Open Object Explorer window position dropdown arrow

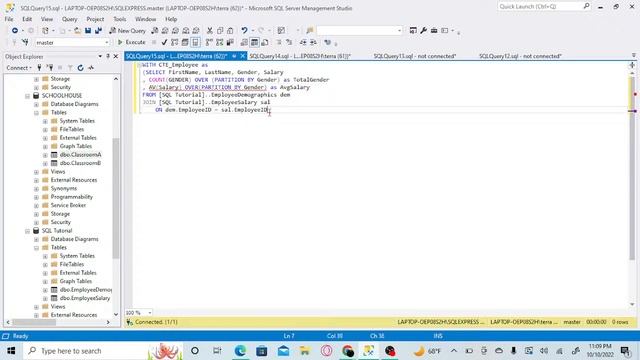pyautogui.click(x=100, y=56)
